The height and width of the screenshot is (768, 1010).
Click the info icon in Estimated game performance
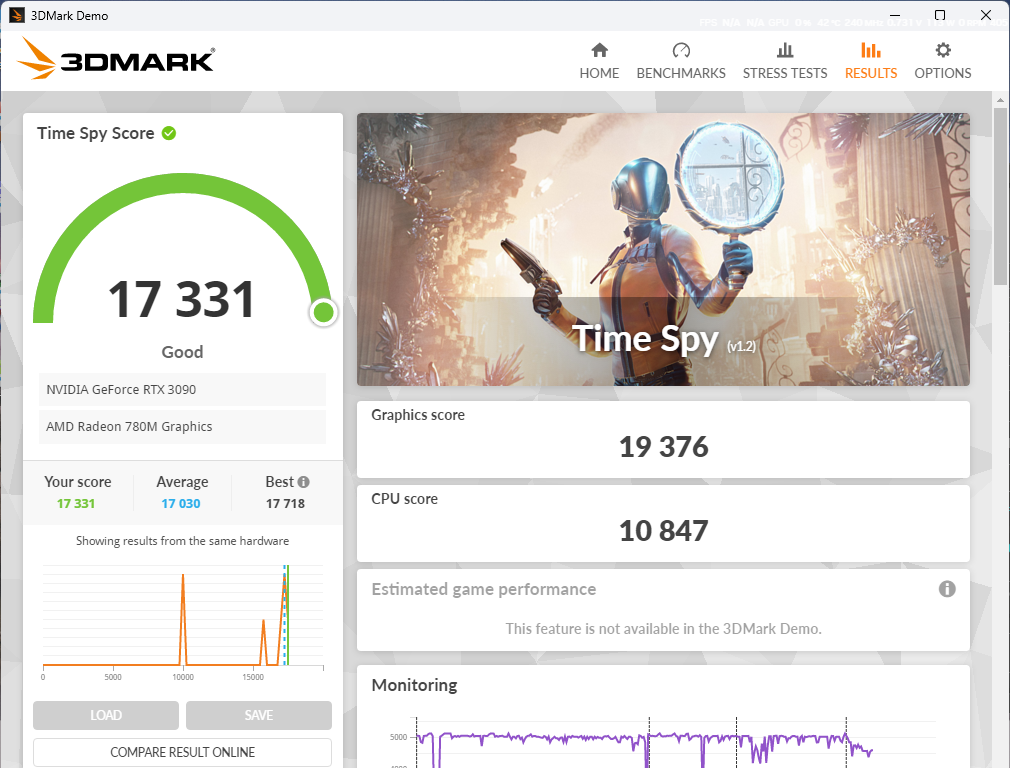click(x=947, y=589)
